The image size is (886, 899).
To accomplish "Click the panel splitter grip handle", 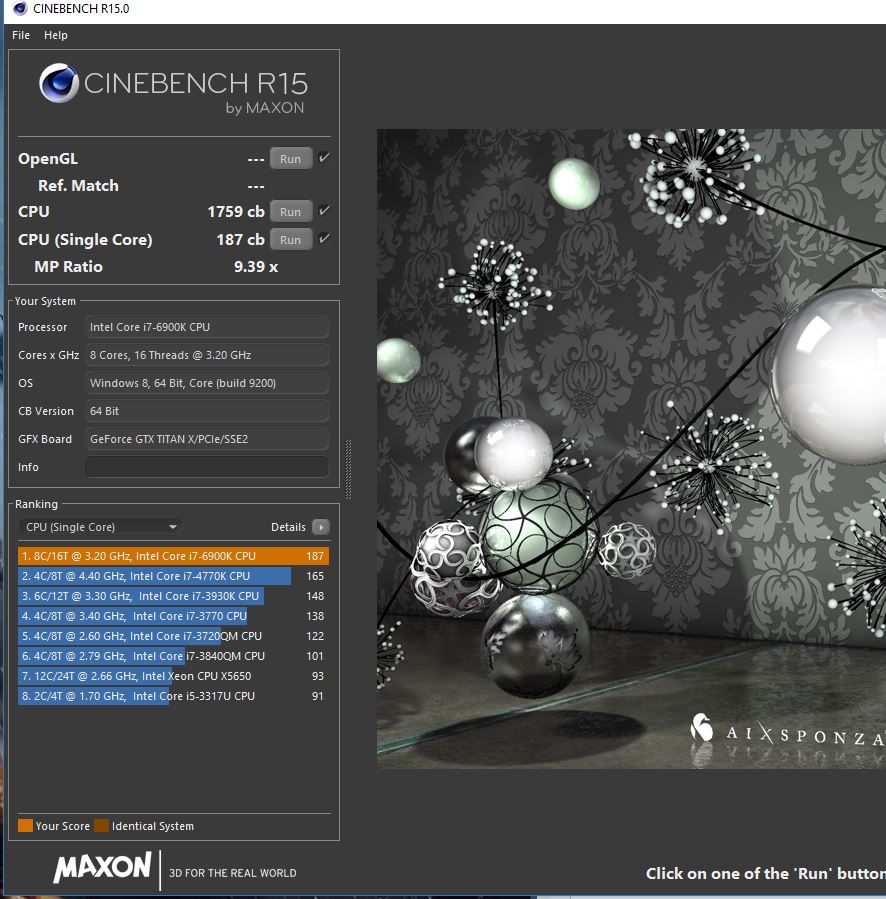I will coord(348,469).
